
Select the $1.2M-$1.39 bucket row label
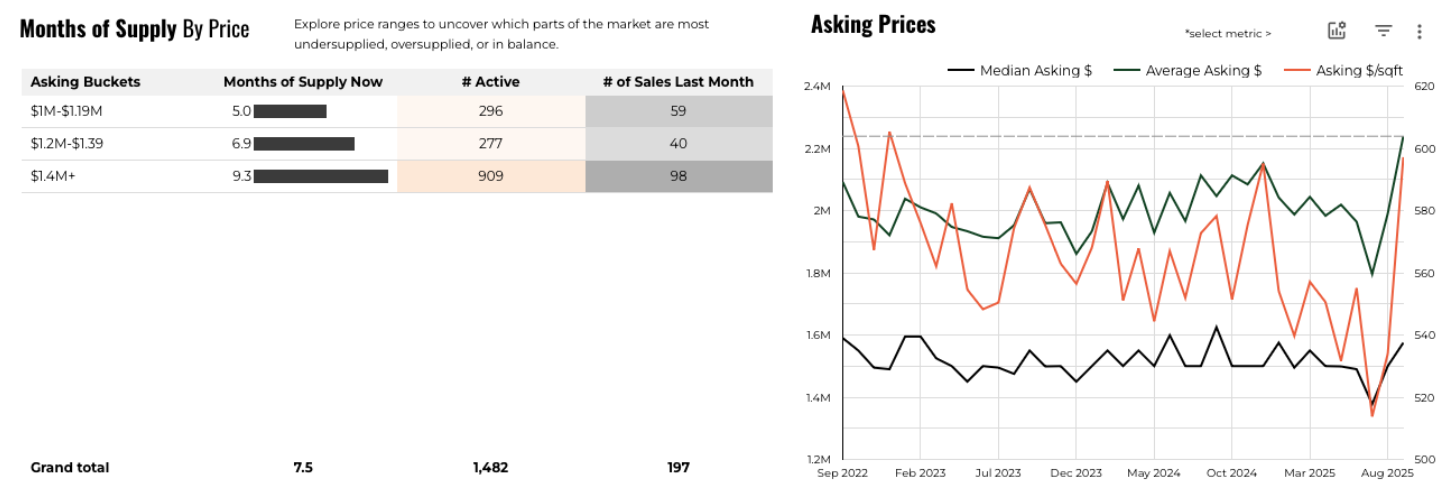point(67,143)
